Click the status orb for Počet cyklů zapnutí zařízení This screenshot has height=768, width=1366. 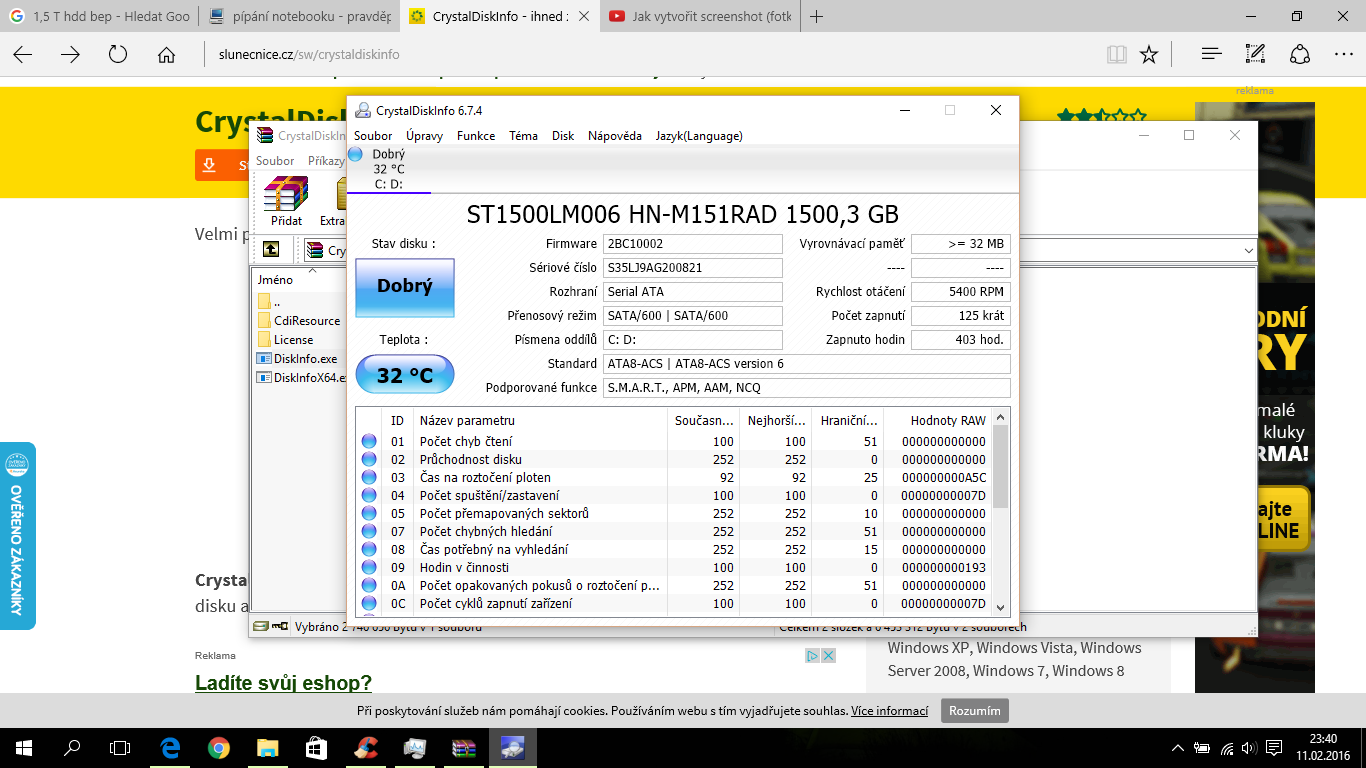tap(369, 603)
